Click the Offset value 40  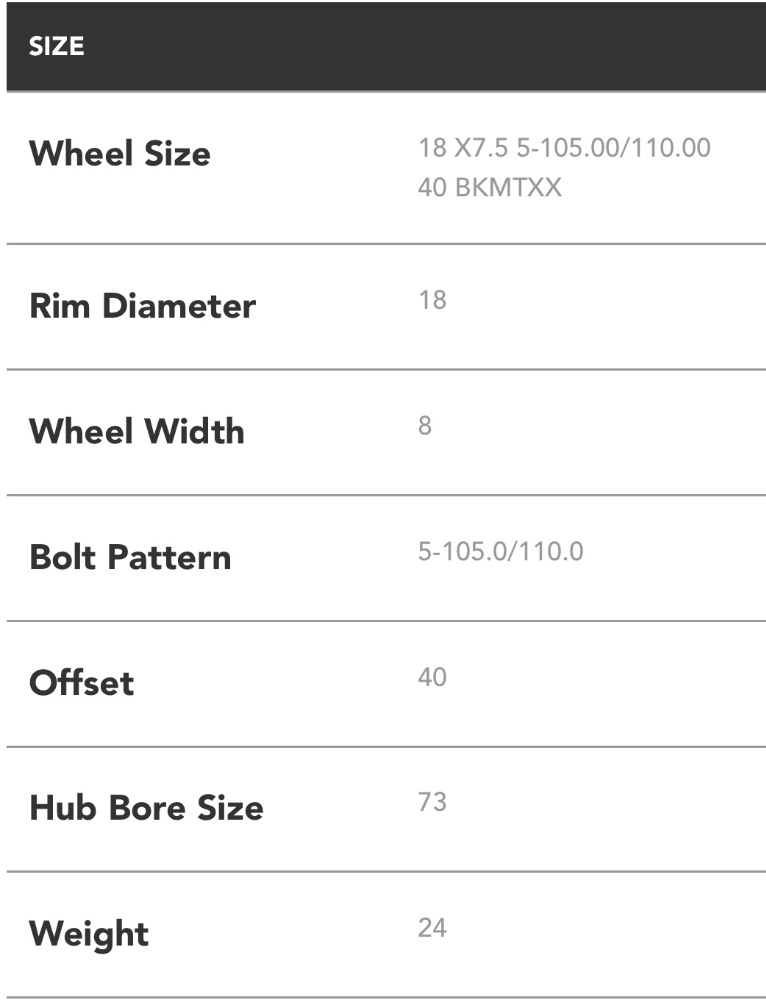coord(432,678)
